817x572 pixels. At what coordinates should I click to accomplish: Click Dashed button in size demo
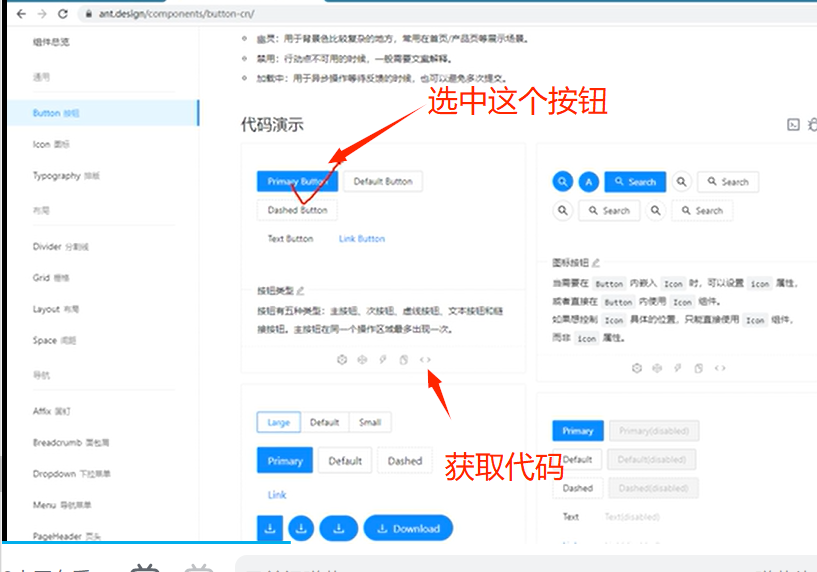pyautogui.click(x=405, y=461)
